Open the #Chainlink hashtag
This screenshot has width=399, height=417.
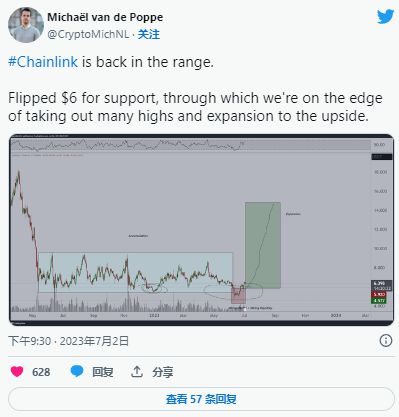(x=43, y=62)
